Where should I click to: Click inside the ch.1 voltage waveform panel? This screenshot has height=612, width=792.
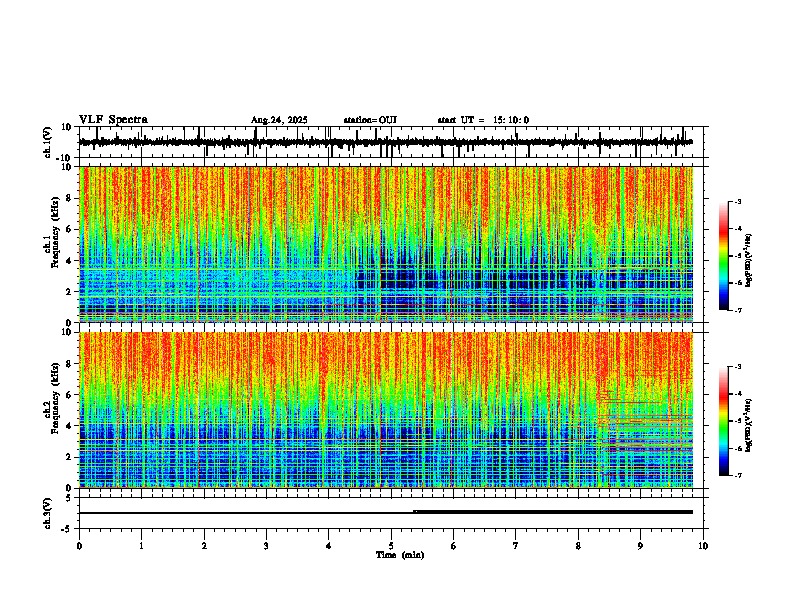393,142
